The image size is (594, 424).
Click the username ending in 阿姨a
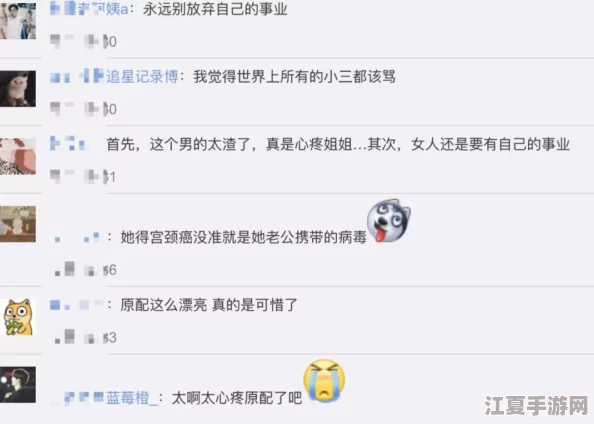(x=89, y=9)
